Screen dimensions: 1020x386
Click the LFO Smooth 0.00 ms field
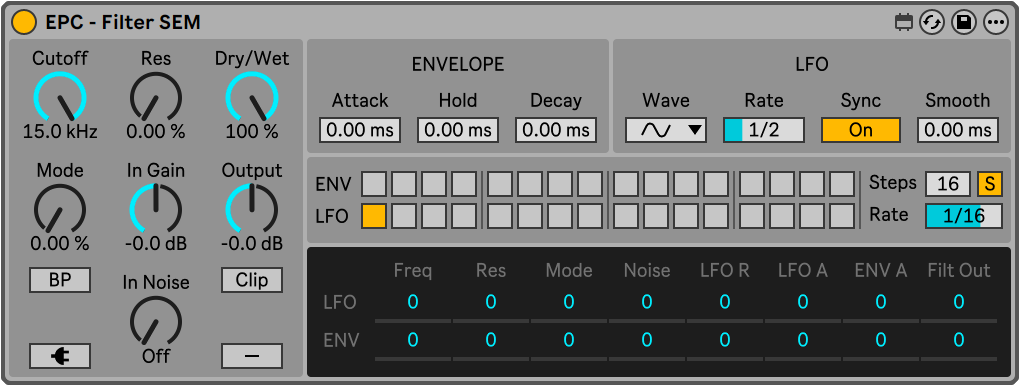(958, 130)
